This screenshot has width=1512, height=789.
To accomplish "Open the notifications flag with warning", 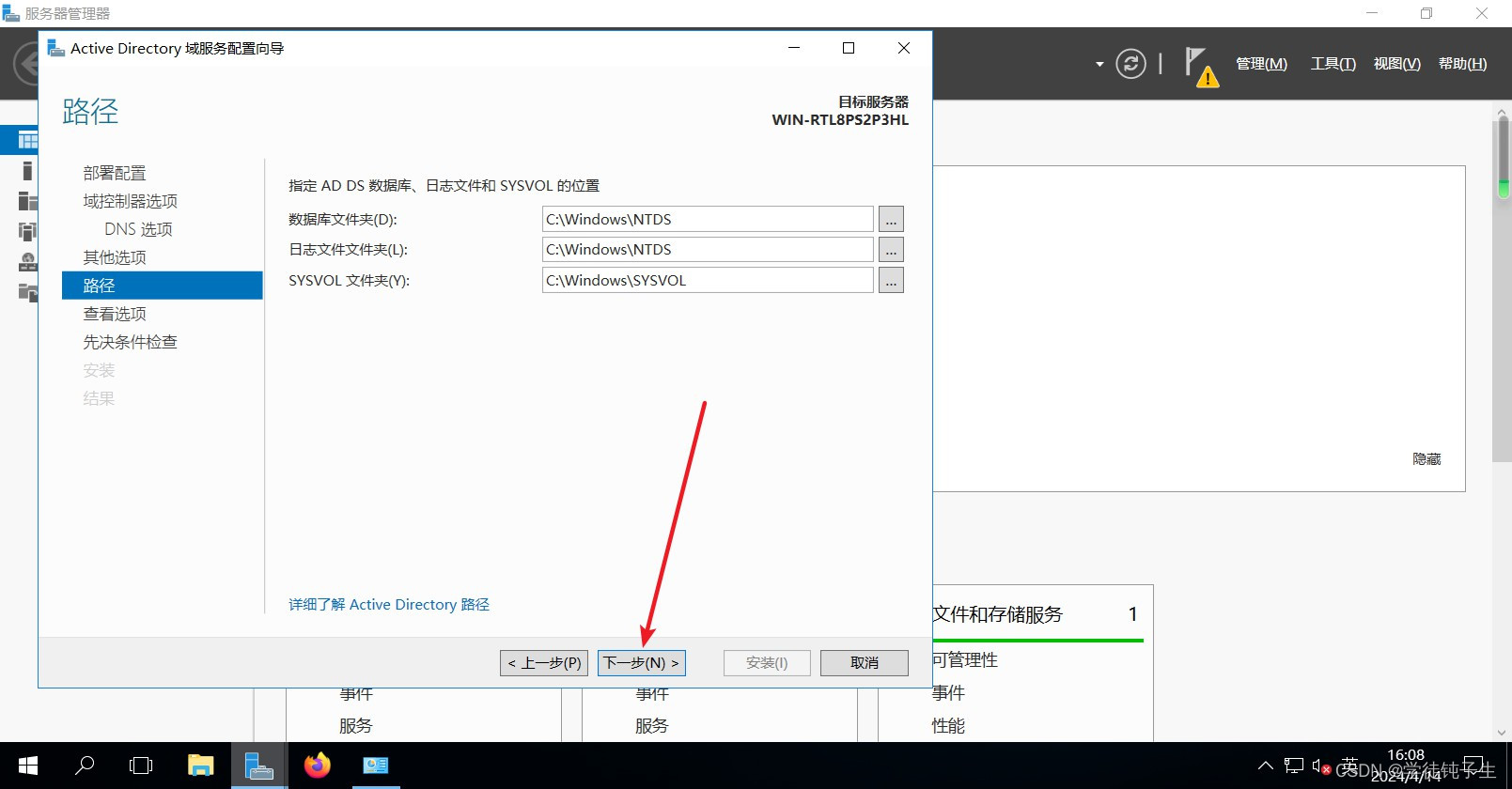I will point(1200,67).
